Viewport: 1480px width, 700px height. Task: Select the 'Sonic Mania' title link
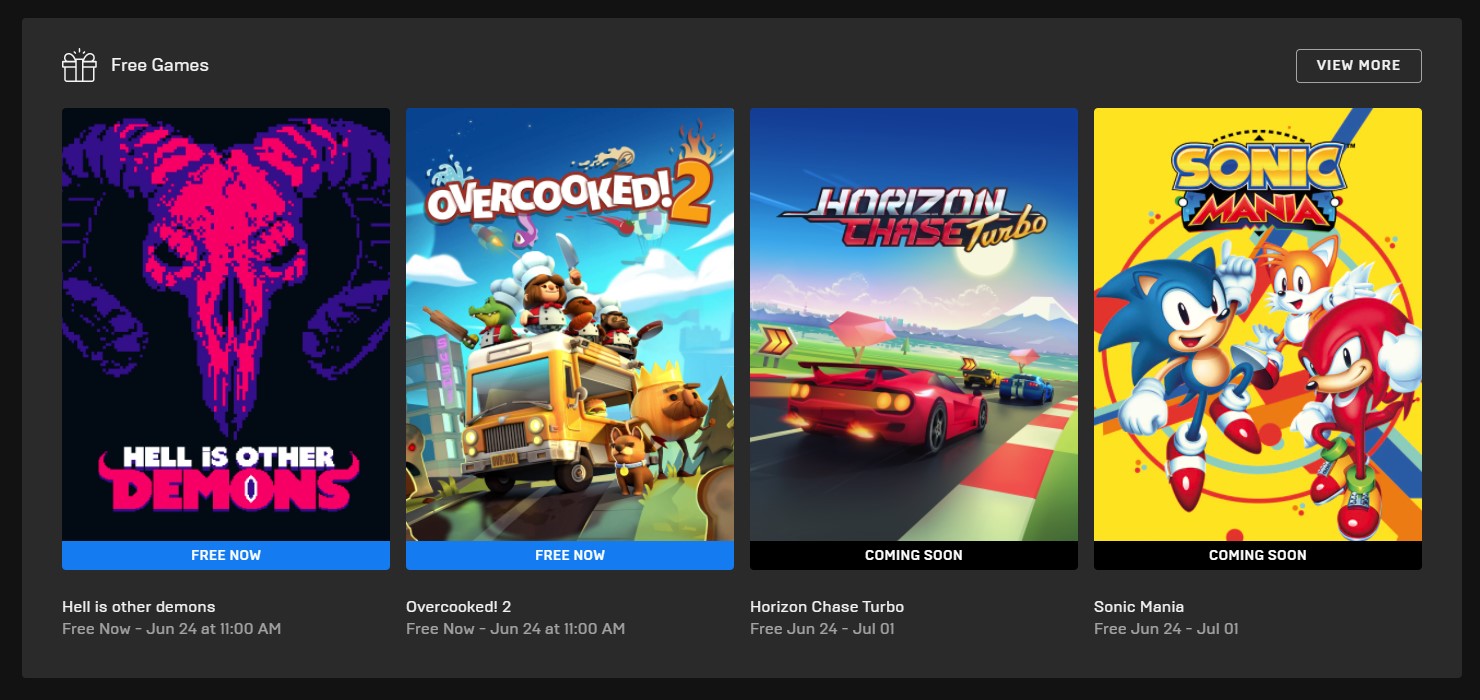[x=1139, y=606]
